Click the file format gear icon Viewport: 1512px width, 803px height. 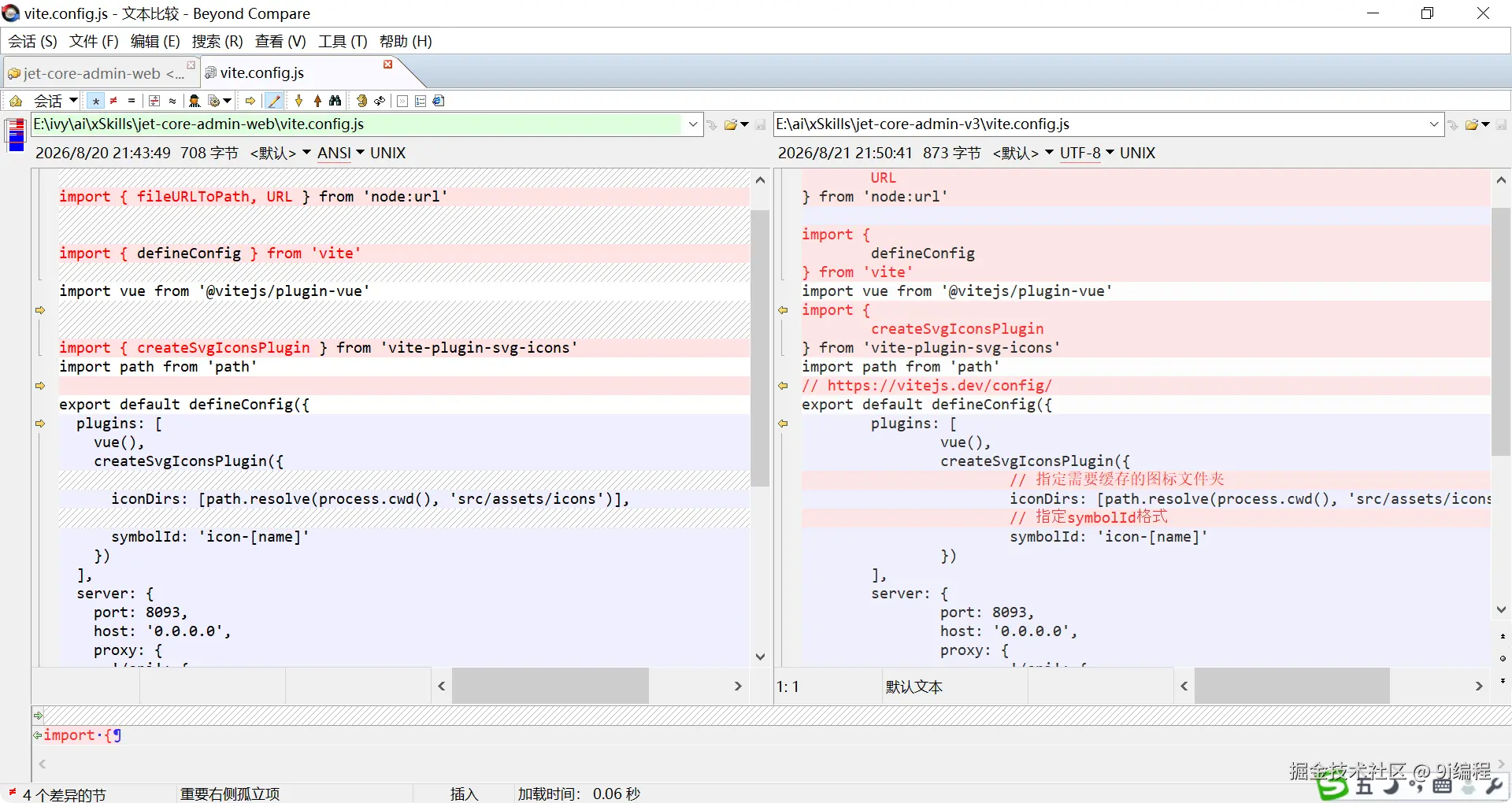click(x=213, y=101)
